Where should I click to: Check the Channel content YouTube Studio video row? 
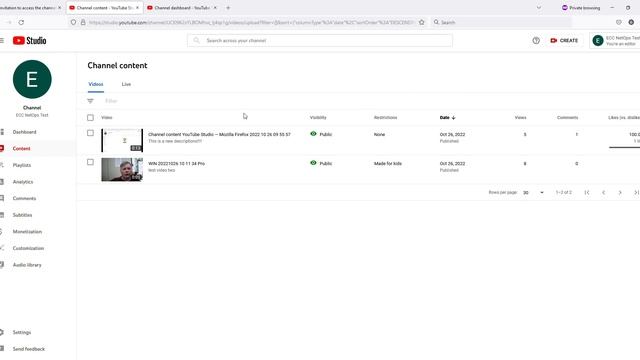[90, 133]
